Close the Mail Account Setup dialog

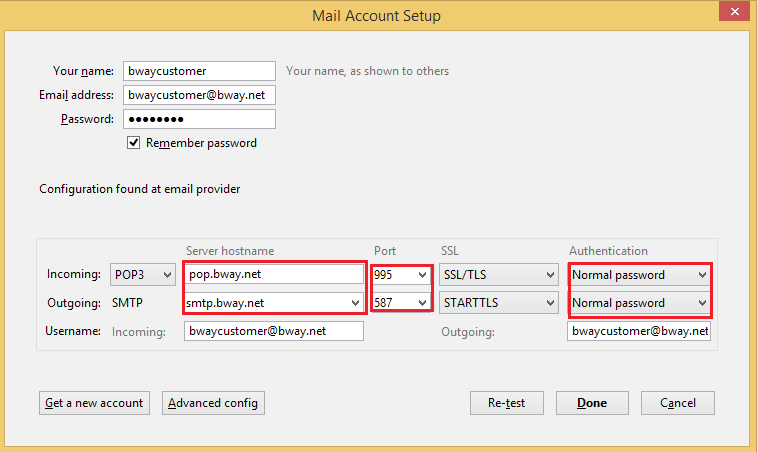(734, 12)
